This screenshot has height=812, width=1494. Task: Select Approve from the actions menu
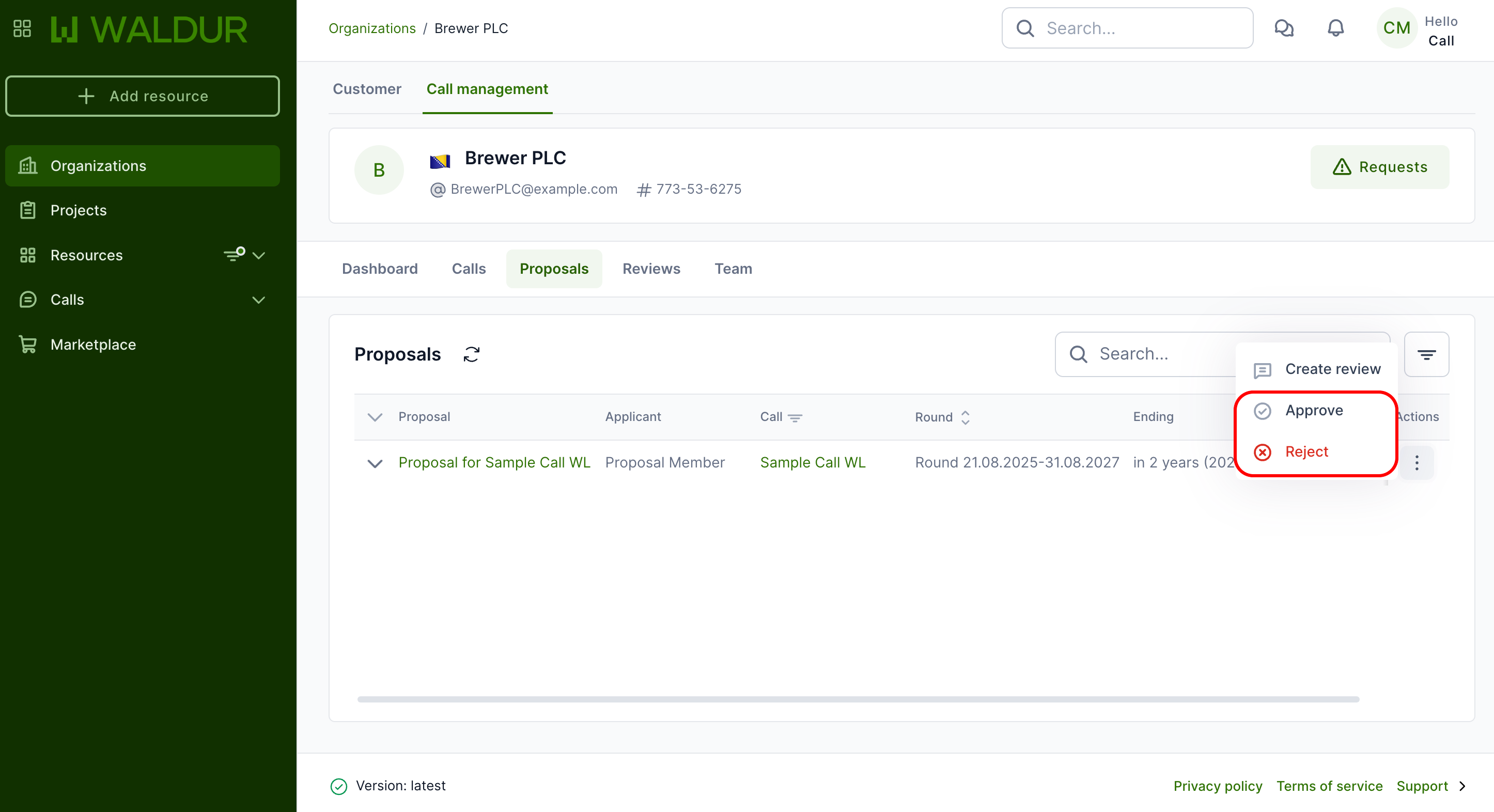[1314, 411]
